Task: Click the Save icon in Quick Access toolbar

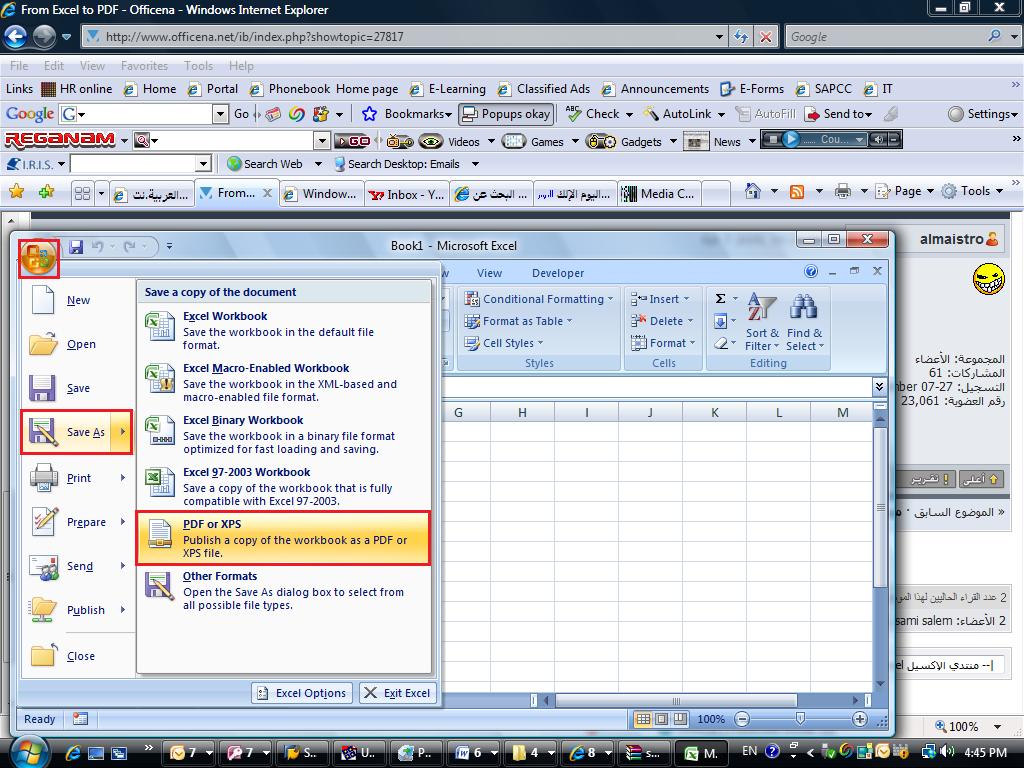Action: pyautogui.click(x=76, y=246)
